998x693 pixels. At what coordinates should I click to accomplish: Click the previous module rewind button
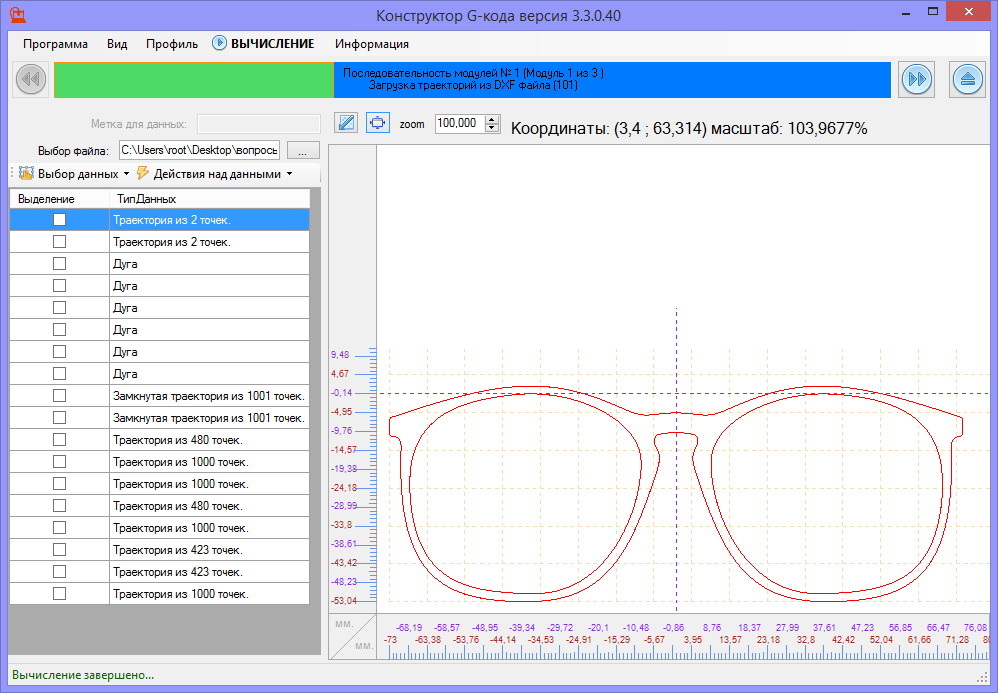point(30,79)
